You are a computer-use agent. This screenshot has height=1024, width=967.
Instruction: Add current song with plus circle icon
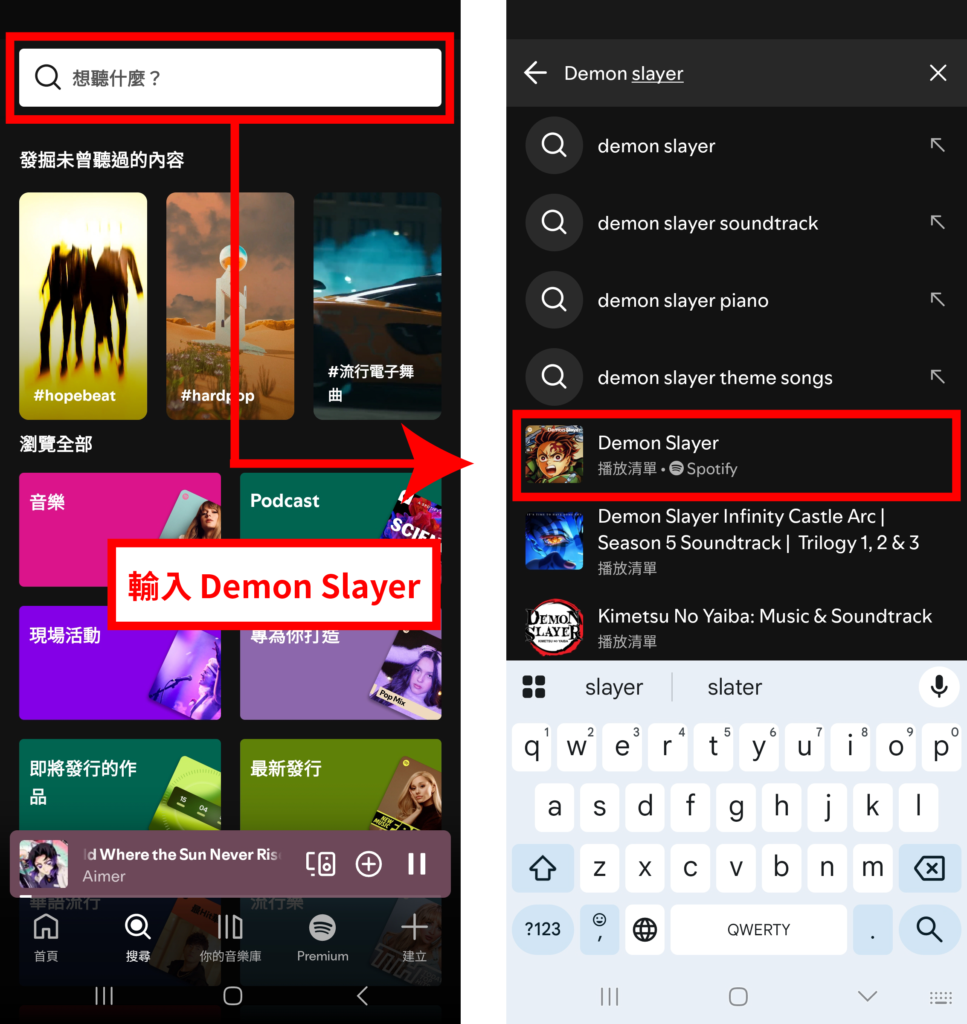click(369, 864)
